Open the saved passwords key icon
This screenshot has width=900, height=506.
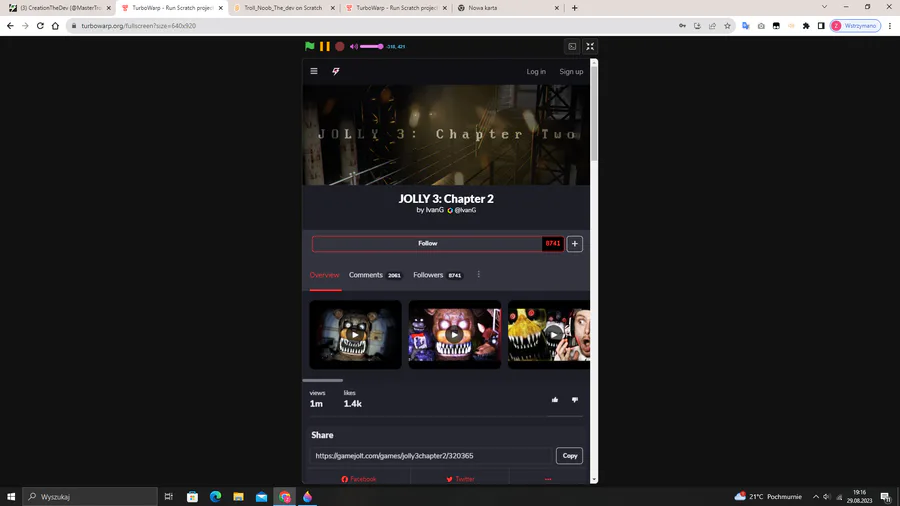682,26
